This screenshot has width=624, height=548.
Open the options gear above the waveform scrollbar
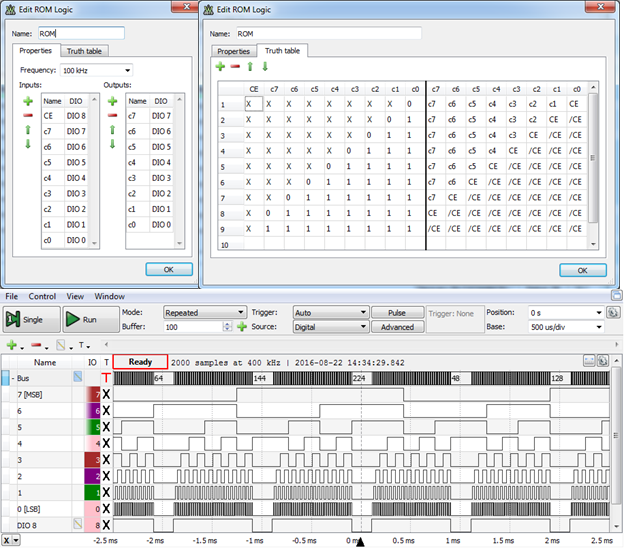(x=603, y=361)
